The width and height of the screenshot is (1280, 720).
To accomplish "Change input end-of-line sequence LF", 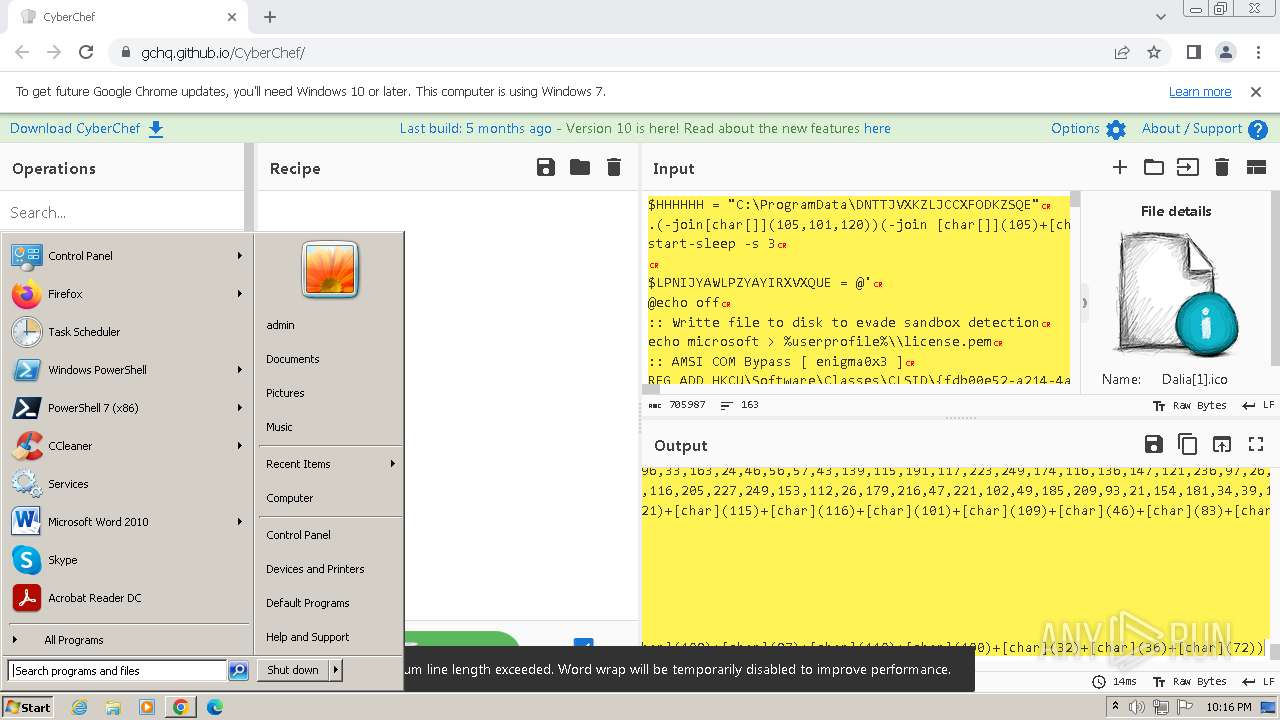I will pyautogui.click(x=1258, y=406).
